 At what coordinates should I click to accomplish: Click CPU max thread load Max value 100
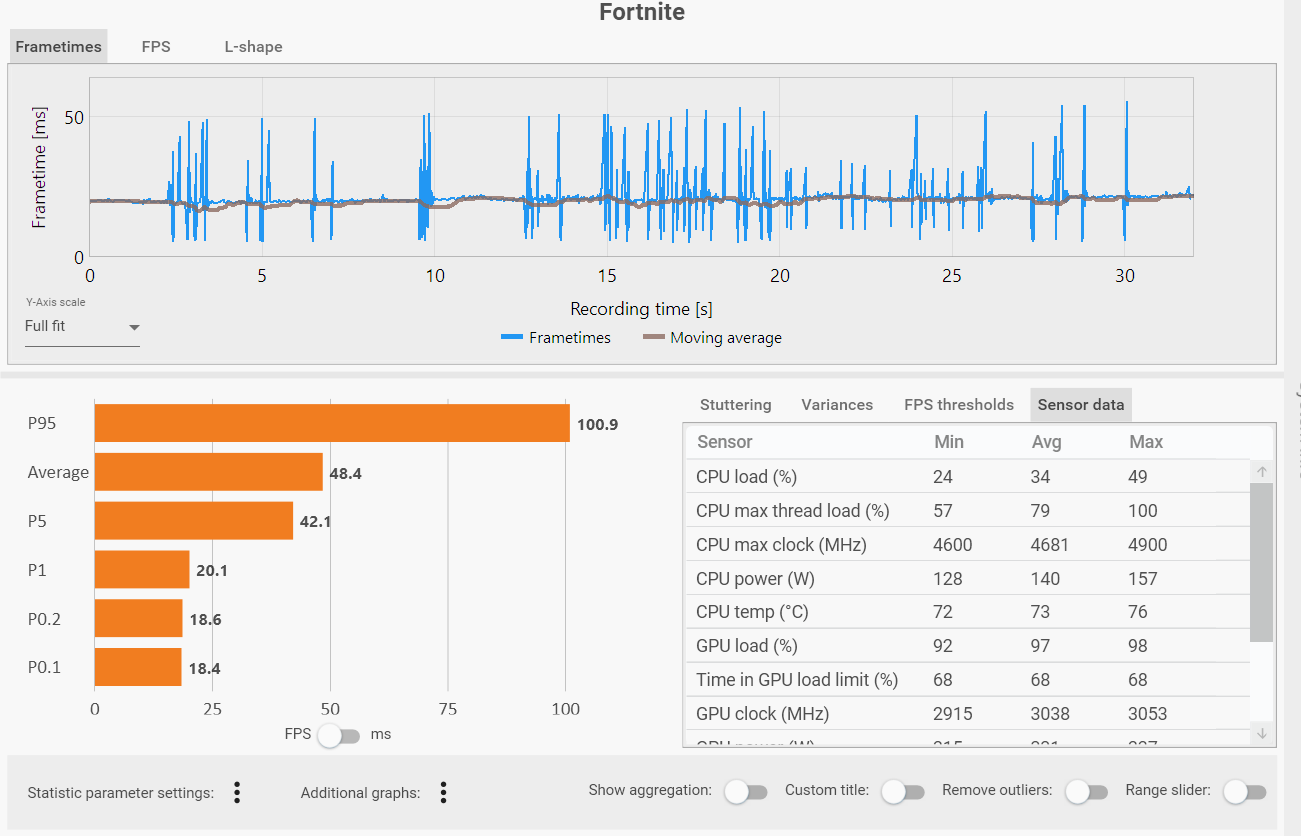(1143, 511)
